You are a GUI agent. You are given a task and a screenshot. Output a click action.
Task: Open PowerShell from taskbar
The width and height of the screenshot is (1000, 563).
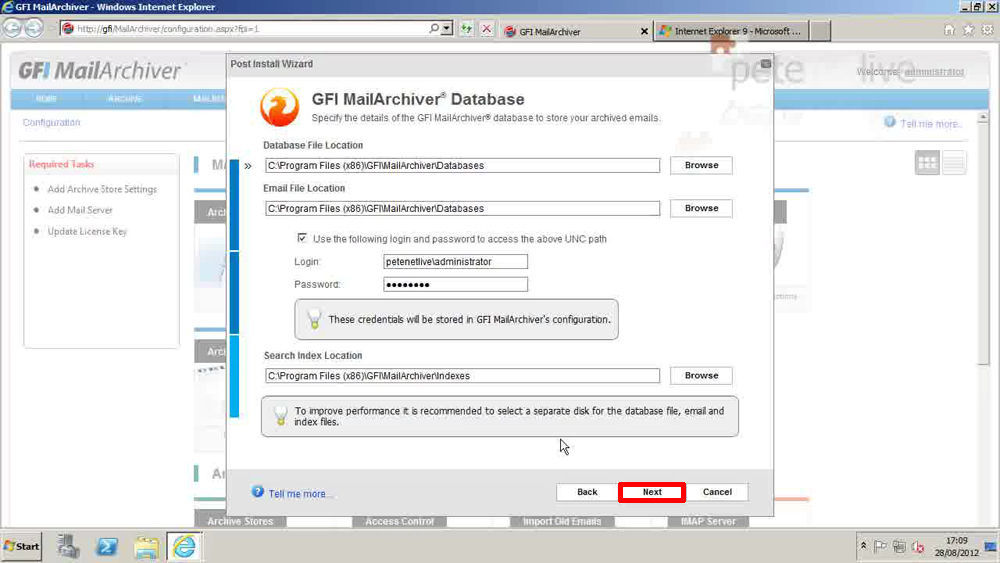click(x=107, y=546)
